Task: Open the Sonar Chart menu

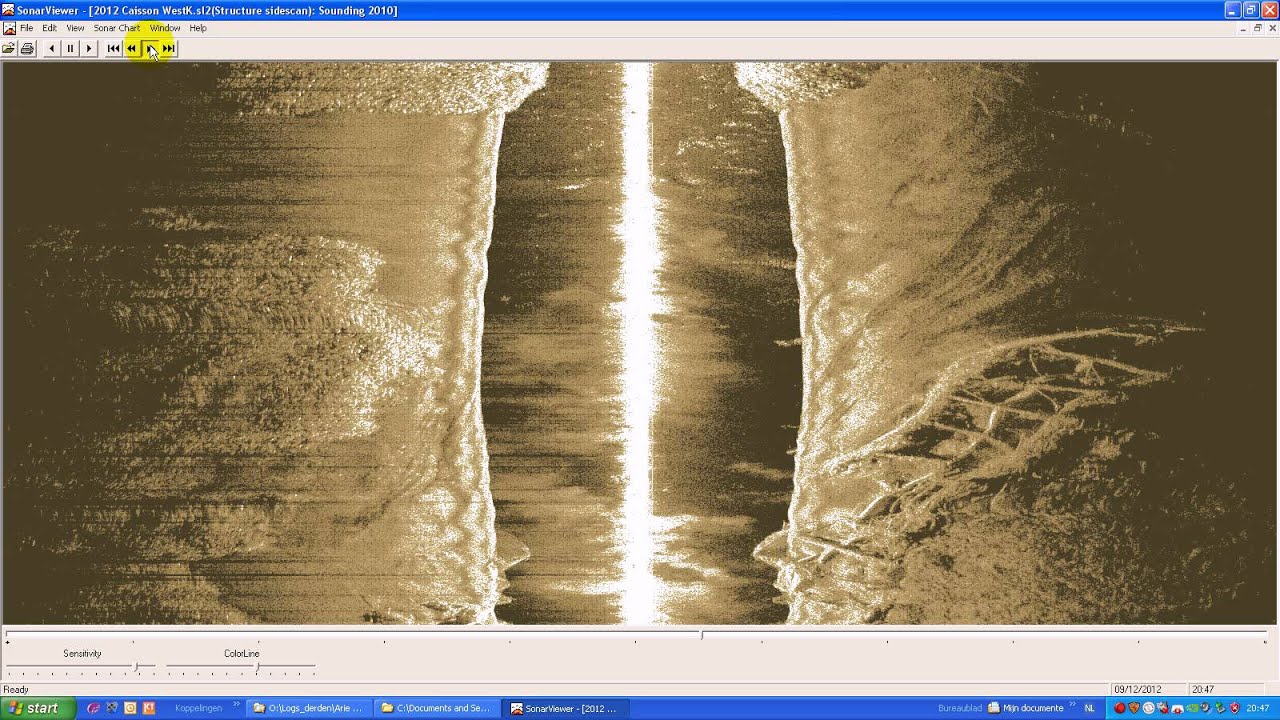Action: pyautogui.click(x=117, y=28)
